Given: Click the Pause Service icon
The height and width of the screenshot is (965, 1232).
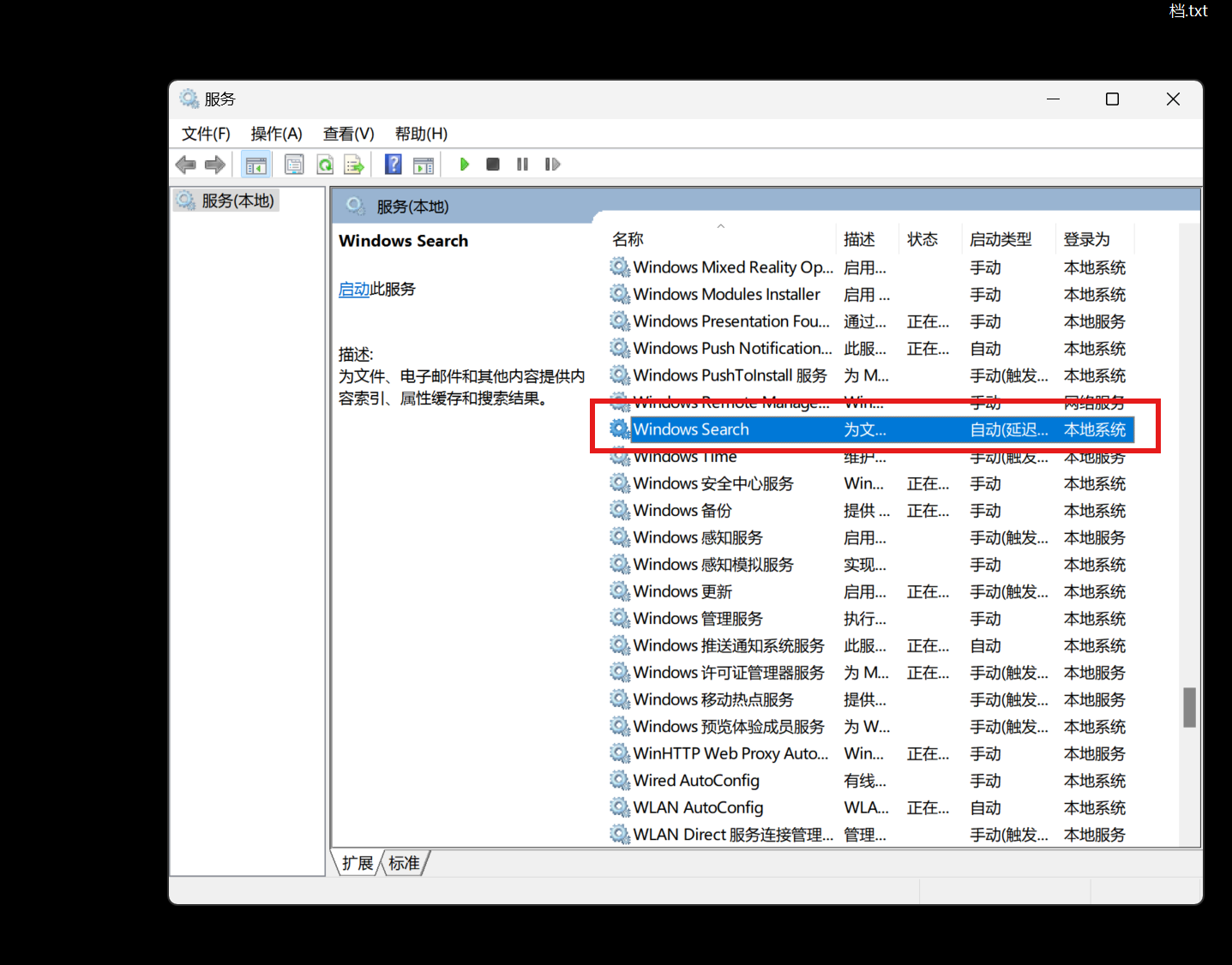Looking at the screenshot, I should coord(522,165).
